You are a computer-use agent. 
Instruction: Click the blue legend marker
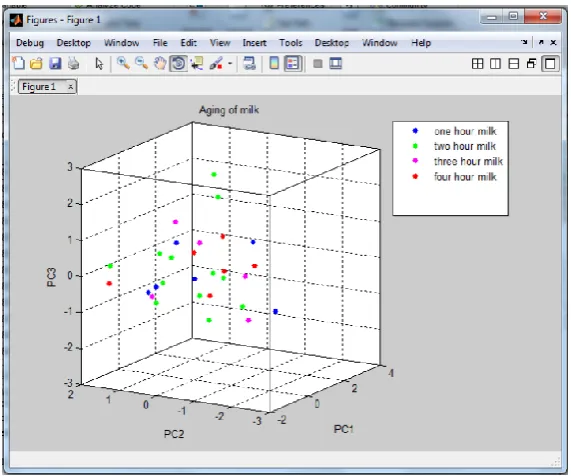(x=415, y=131)
